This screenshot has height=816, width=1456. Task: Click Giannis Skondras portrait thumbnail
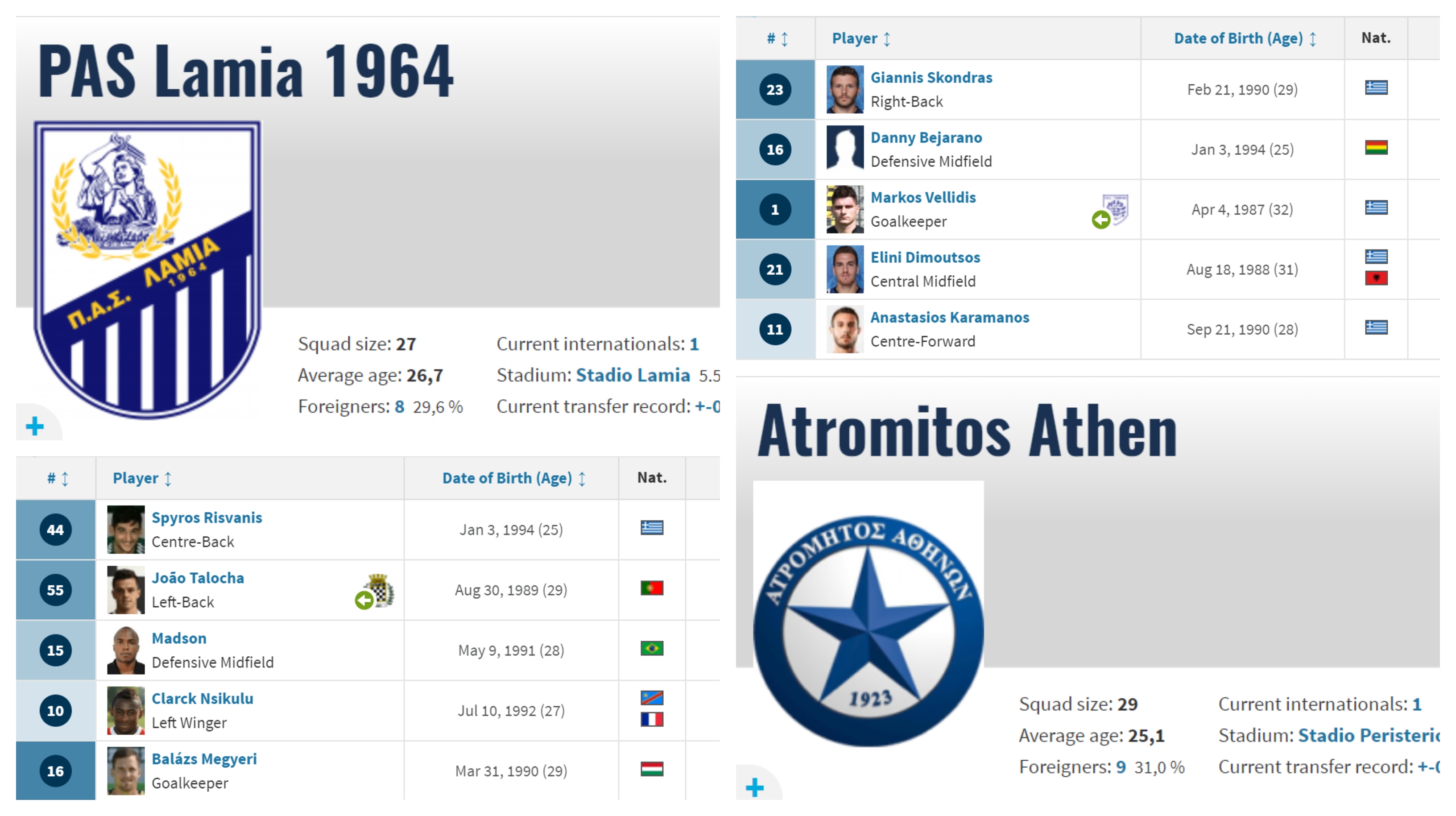click(x=845, y=89)
